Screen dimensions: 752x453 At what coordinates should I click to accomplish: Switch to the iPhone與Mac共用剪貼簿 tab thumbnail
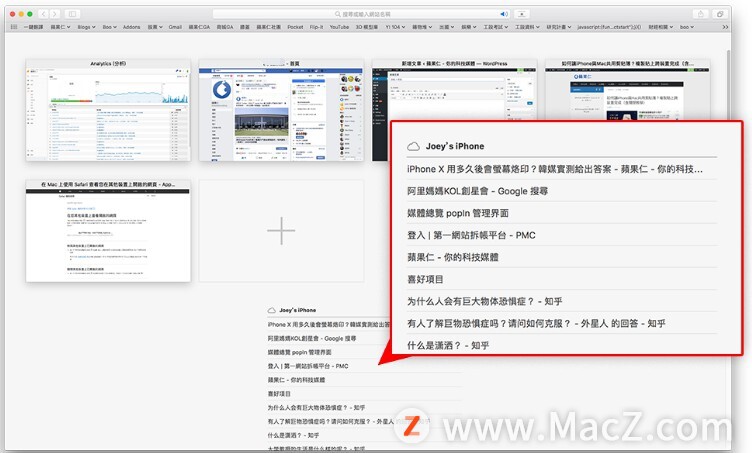(627, 90)
